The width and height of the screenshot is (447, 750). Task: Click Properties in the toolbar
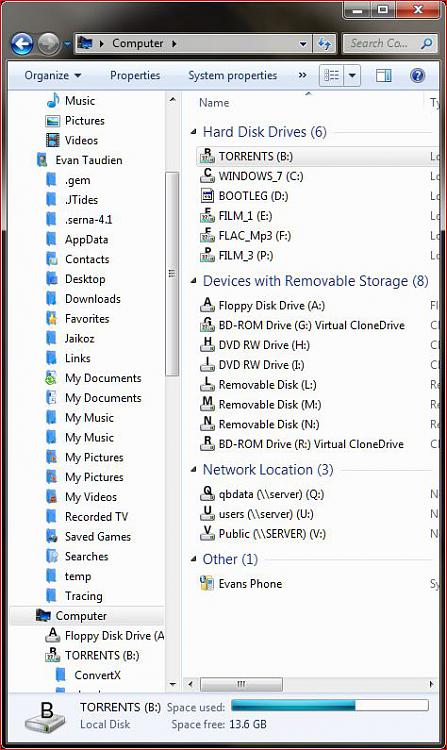coord(135,76)
